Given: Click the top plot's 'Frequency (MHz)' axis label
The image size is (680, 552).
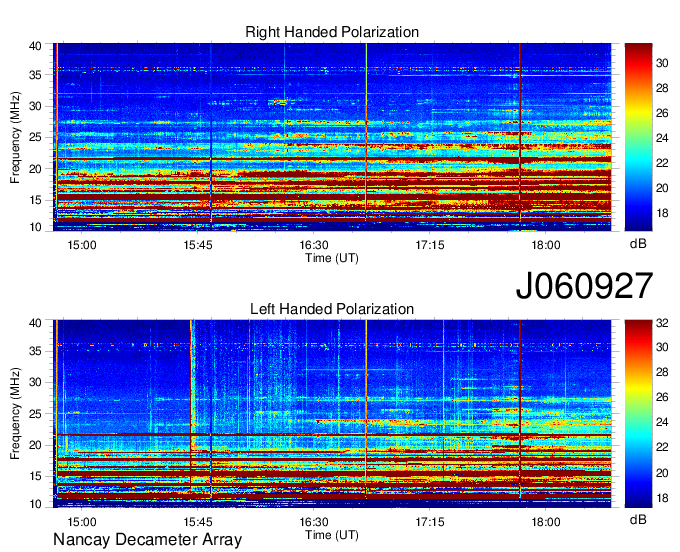Looking at the screenshot, I should tap(15, 137).
